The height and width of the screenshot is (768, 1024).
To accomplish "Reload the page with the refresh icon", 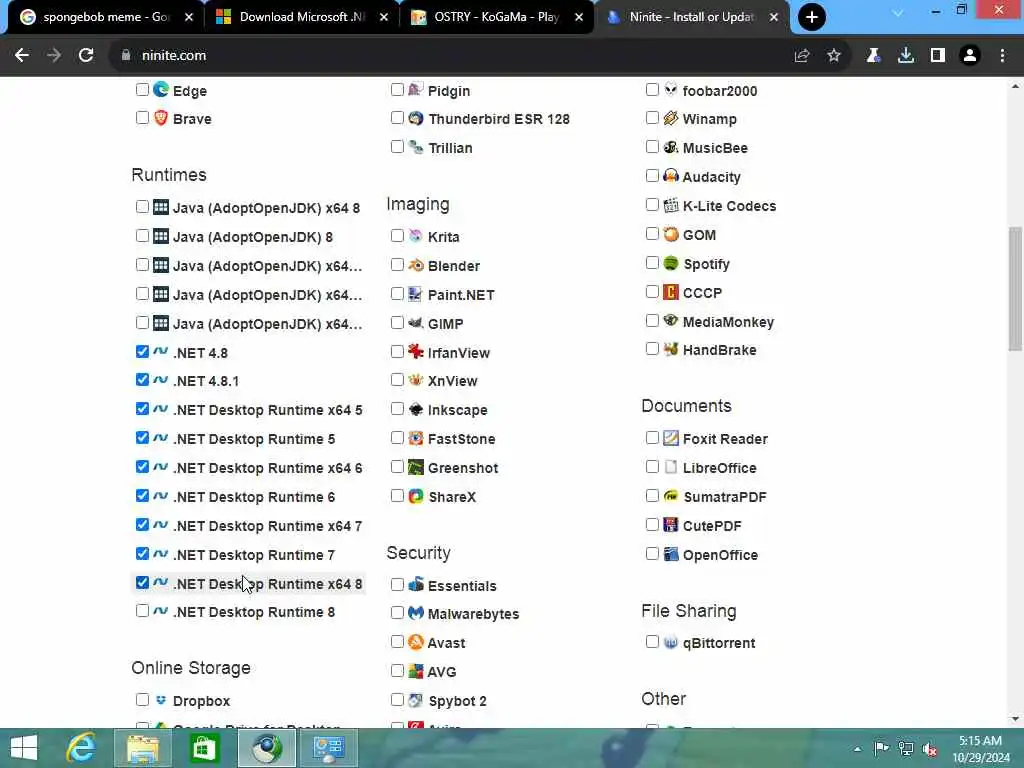I will pos(86,56).
